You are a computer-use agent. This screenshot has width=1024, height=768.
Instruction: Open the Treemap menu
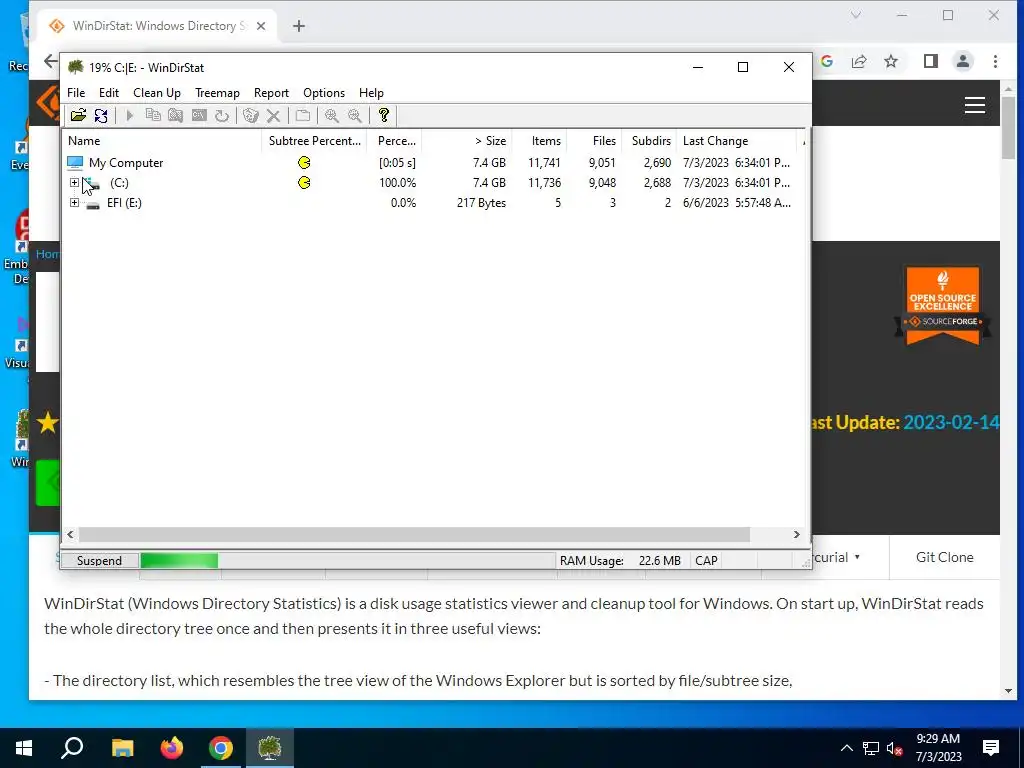[217, 93]
